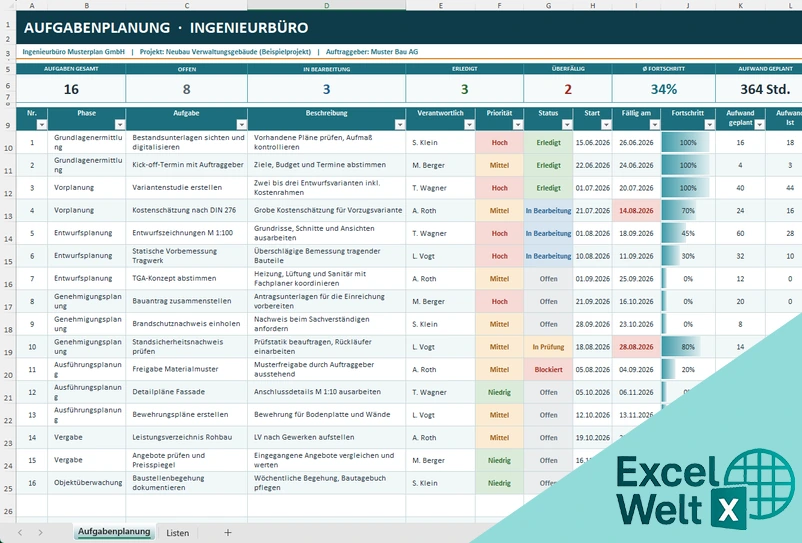Image resolution: width=802 pixels, height=543 pixels.
Task: Open the Fortschritt filter dropdown arrow
Action: click(709, 124)
